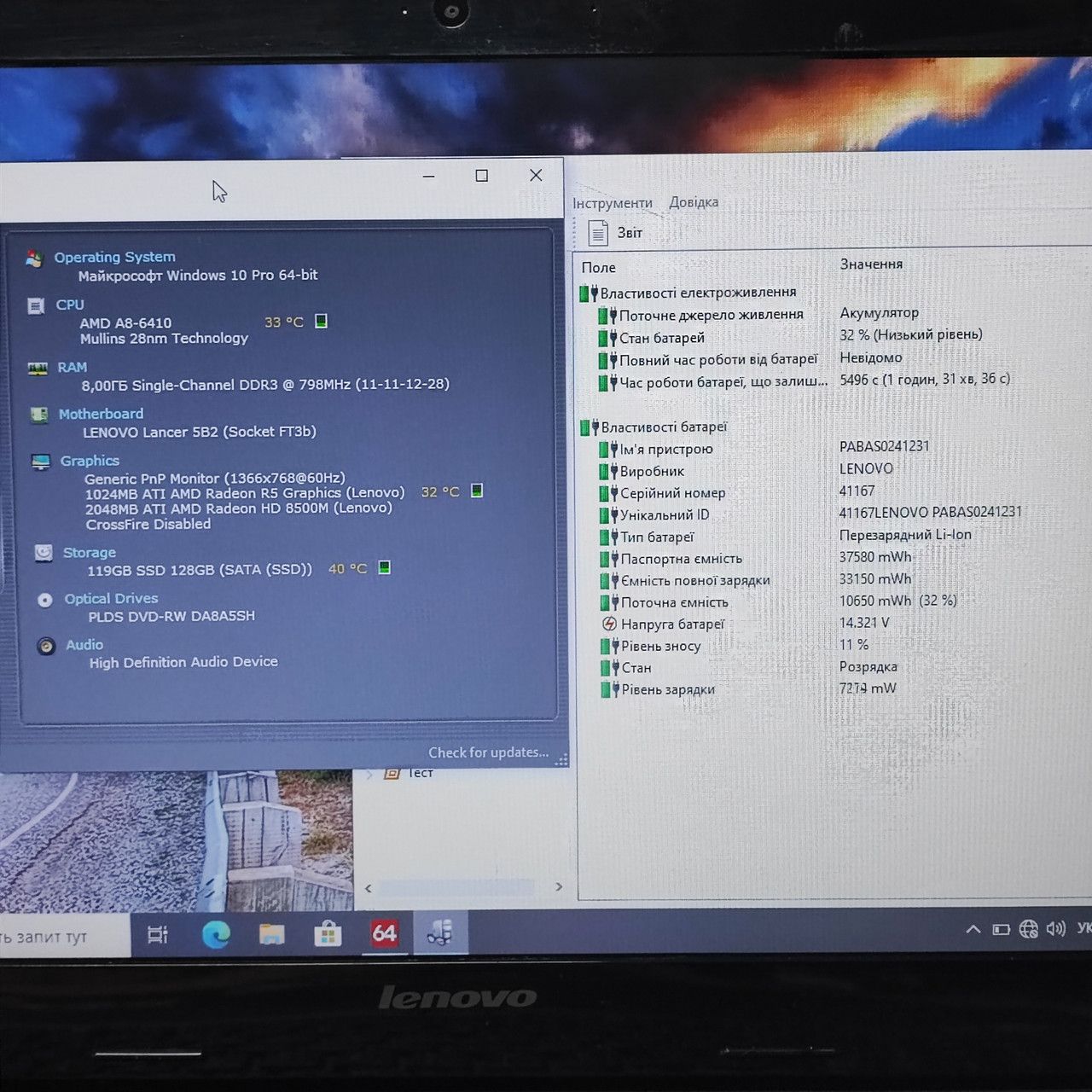Viewport: 1092px width, 1092px height.
Task: Open File Explorer from the taskbar
Action: [271, 934]
